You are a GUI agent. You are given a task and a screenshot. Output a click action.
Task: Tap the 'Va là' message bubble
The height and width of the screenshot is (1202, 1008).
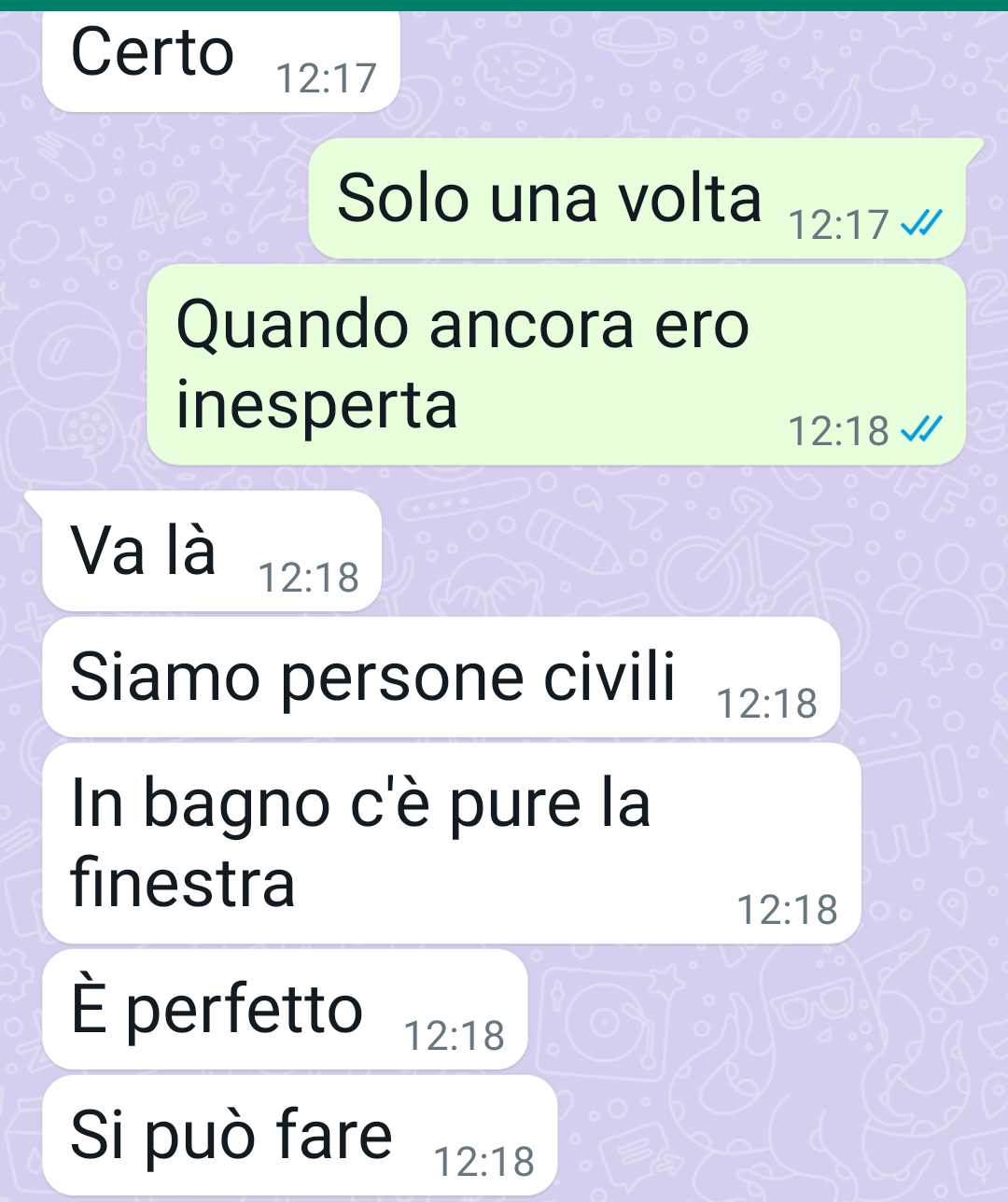click(212, 552)
